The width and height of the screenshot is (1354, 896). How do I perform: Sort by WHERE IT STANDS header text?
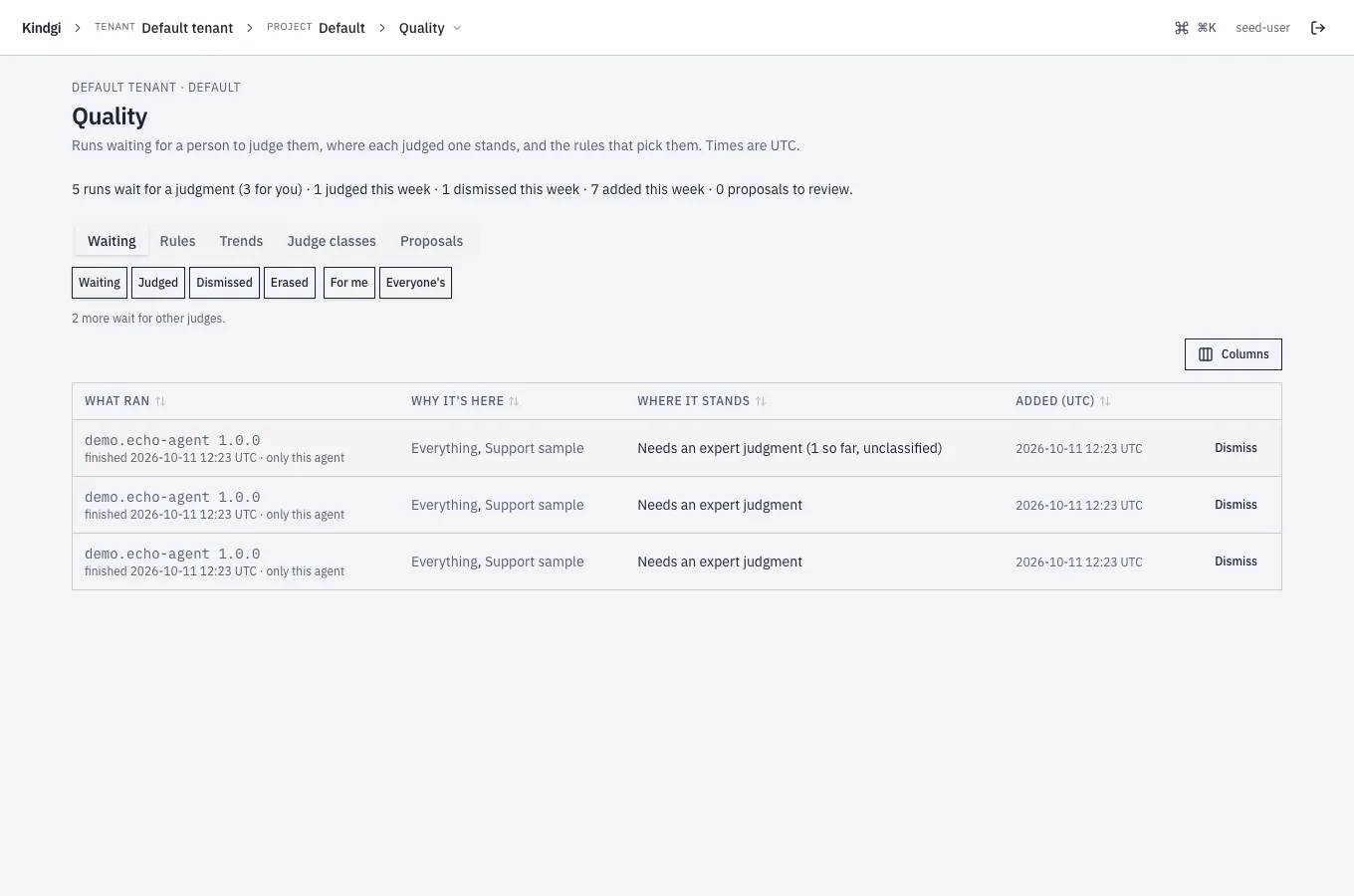point(693,401)
